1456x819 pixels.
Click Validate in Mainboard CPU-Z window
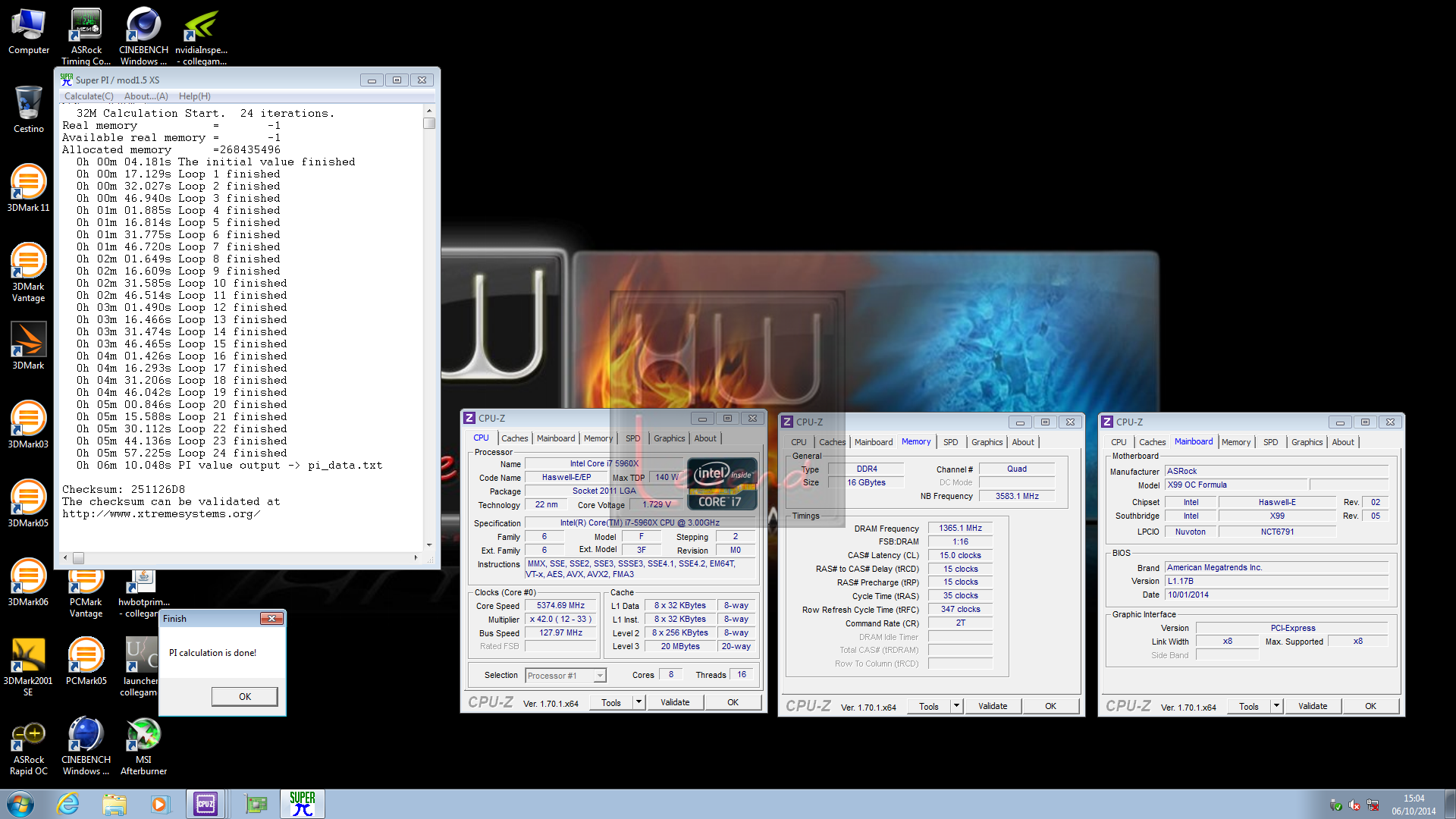(1313, 706)
